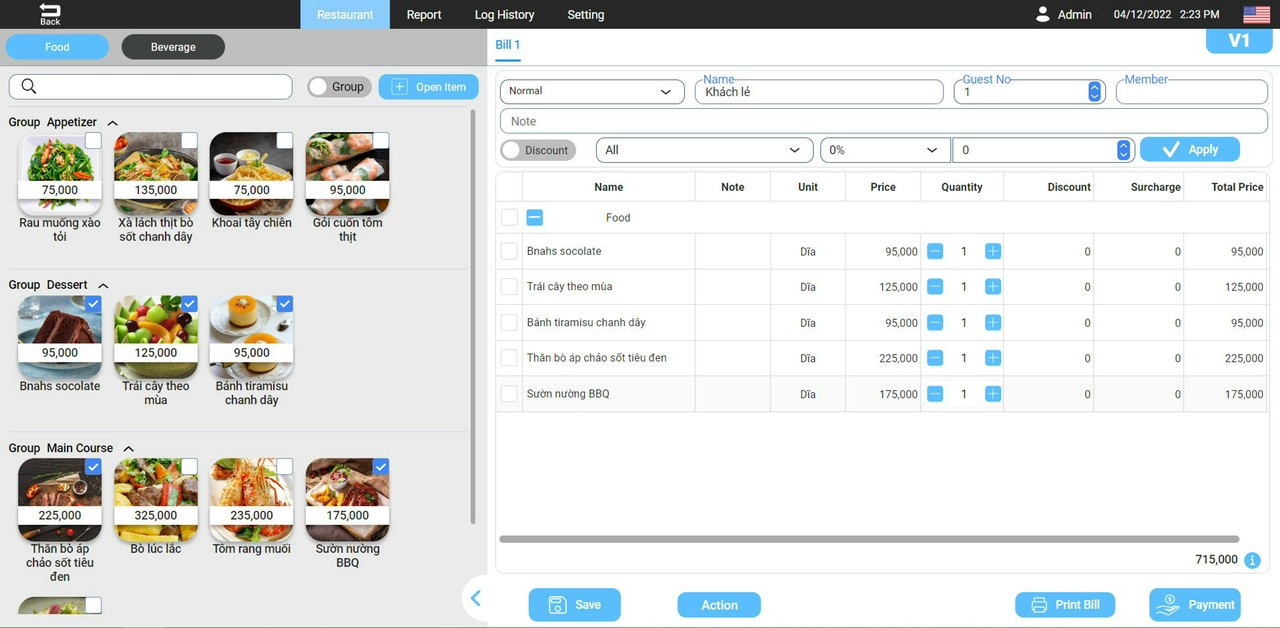Toggle the Group switch
The height and width of the screenshot is (628, 1280).
(339, 87)
